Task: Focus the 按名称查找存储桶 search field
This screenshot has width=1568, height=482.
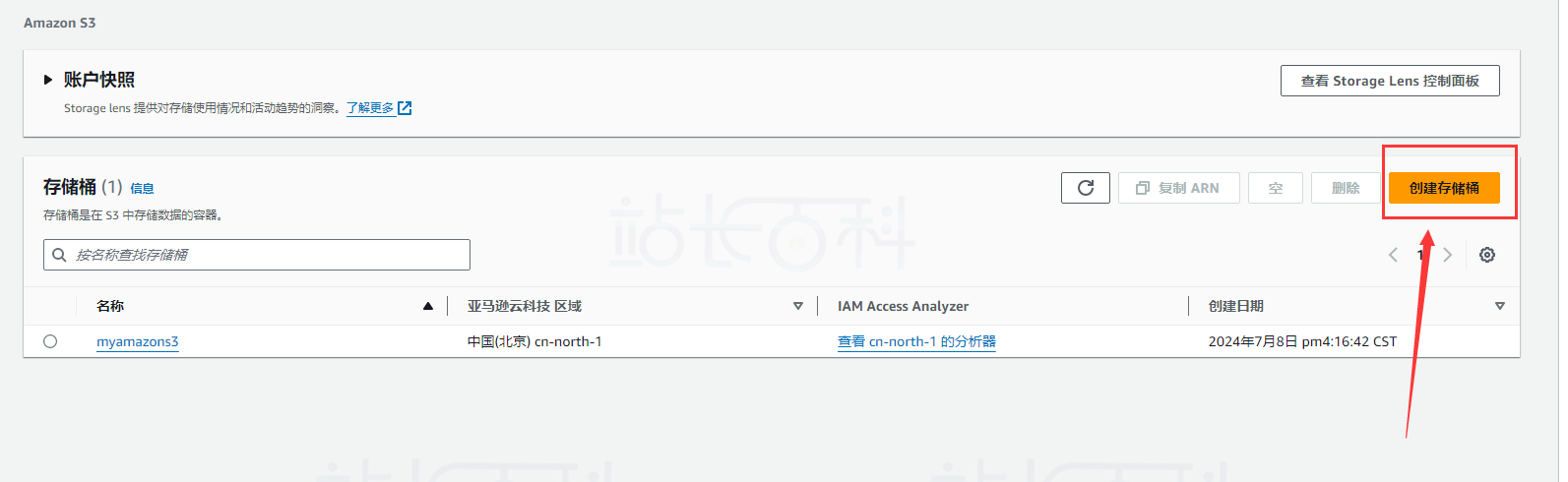Action: tap(257, 255)
